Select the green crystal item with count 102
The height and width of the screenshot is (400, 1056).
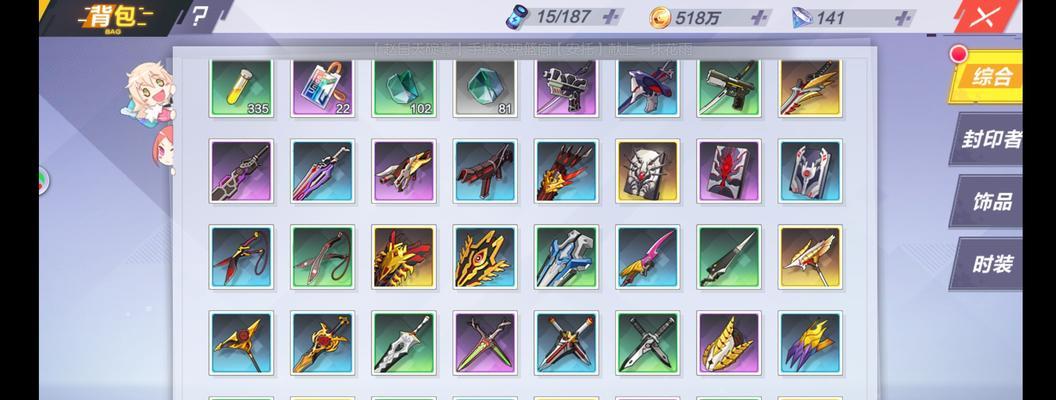[403, 88]
